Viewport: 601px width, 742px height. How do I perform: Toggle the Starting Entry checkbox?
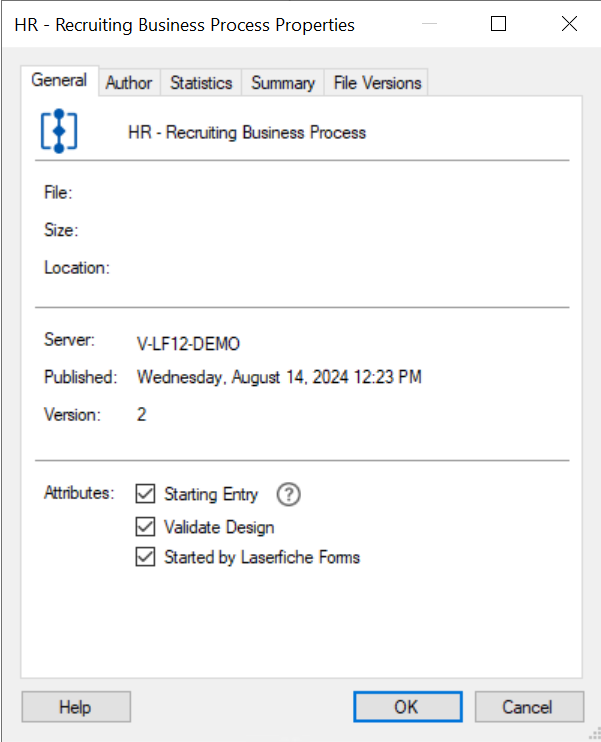tap(146, 494)
